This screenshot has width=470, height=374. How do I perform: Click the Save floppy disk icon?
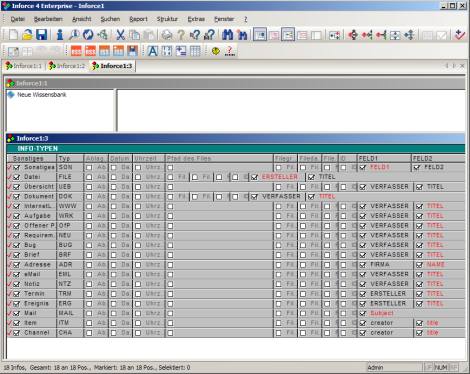pos(42,35)
